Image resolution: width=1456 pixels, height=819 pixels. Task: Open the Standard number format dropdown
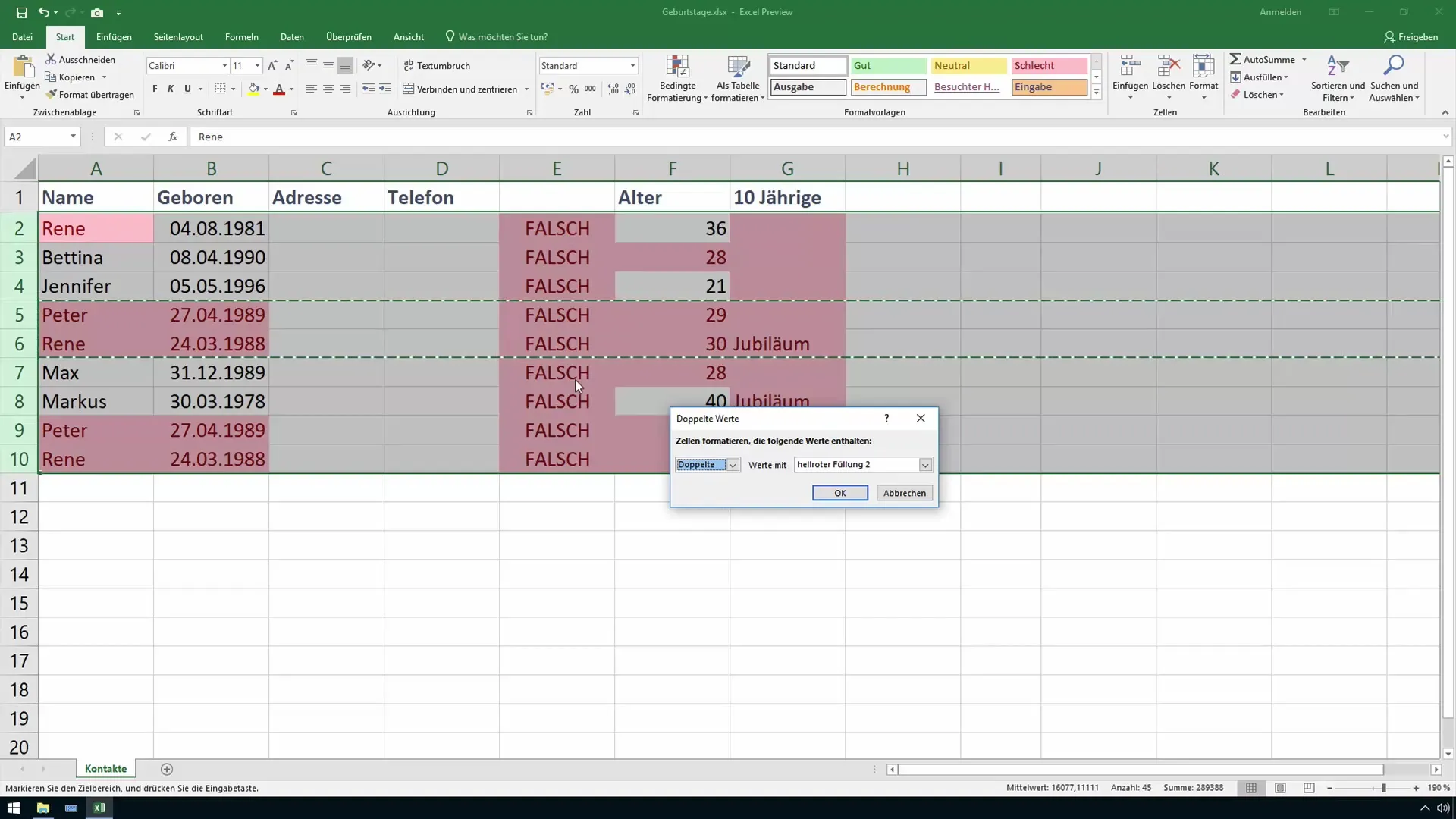point(632,66)
